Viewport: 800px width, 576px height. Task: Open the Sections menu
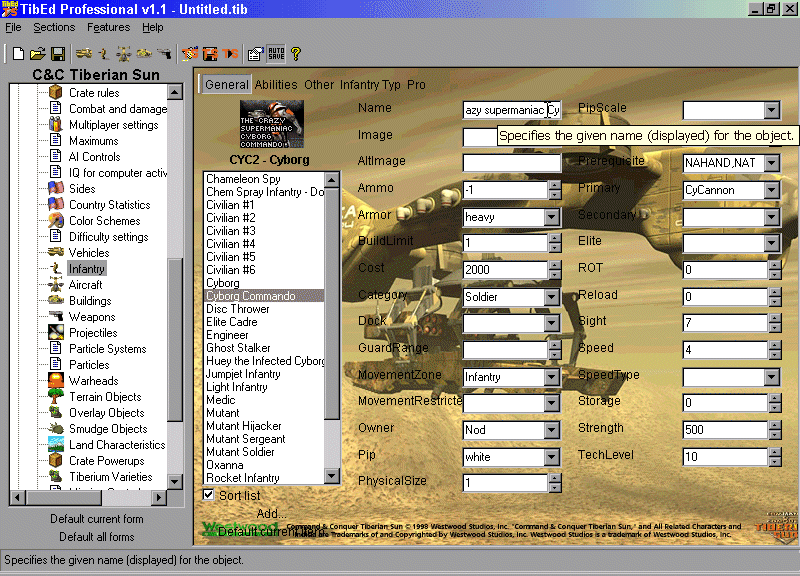tap(54, 28)
